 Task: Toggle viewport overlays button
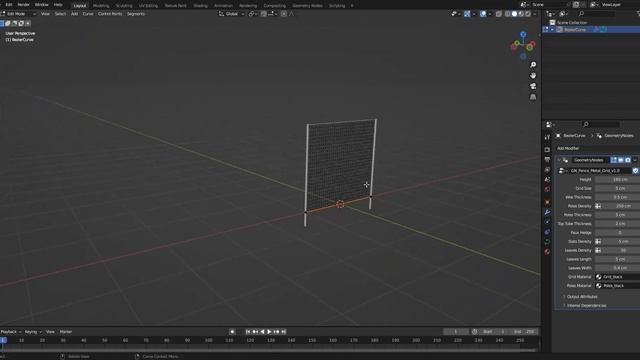click(x=483, y=14)
